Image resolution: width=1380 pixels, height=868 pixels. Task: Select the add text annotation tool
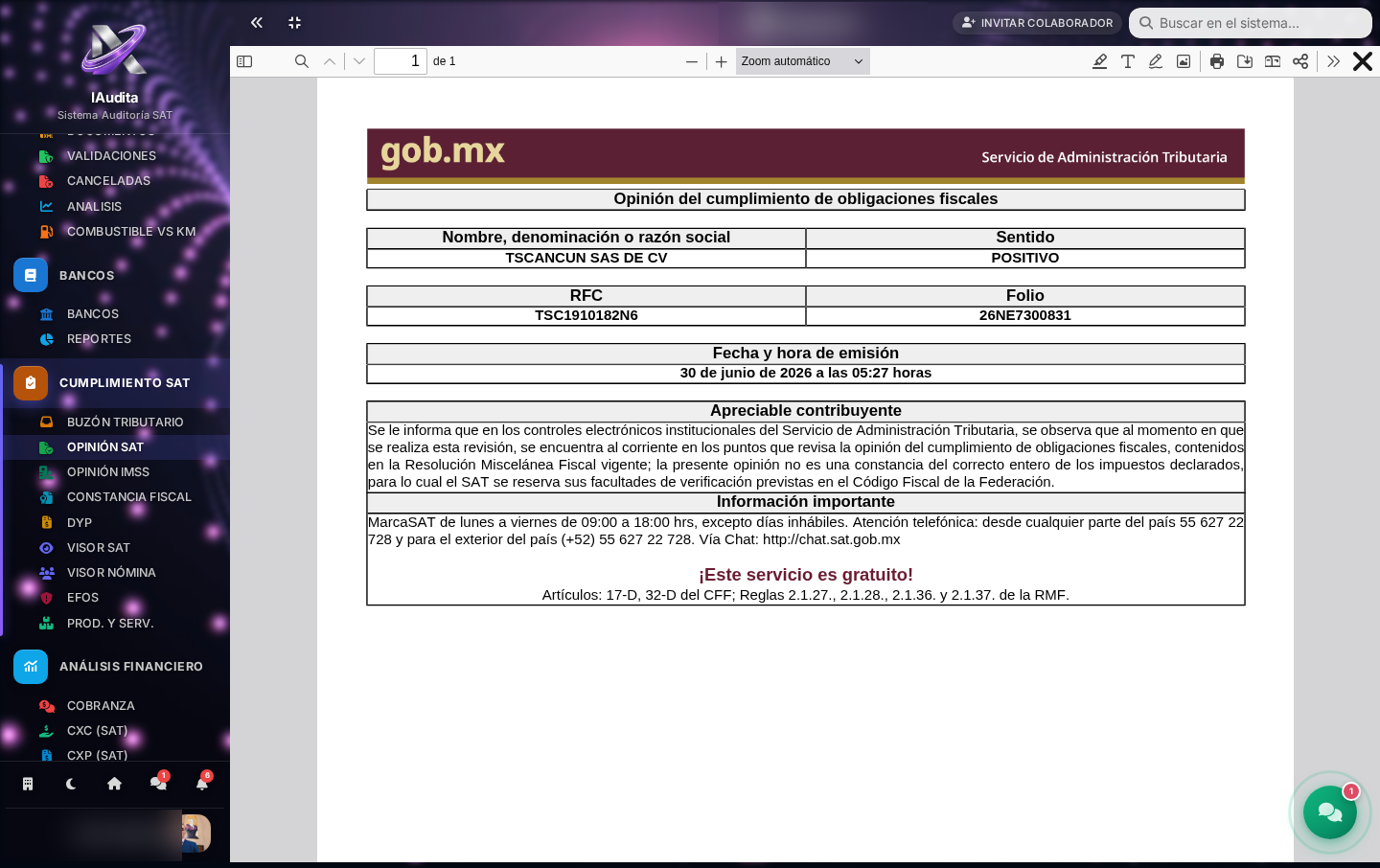(x=1128, y=61)
